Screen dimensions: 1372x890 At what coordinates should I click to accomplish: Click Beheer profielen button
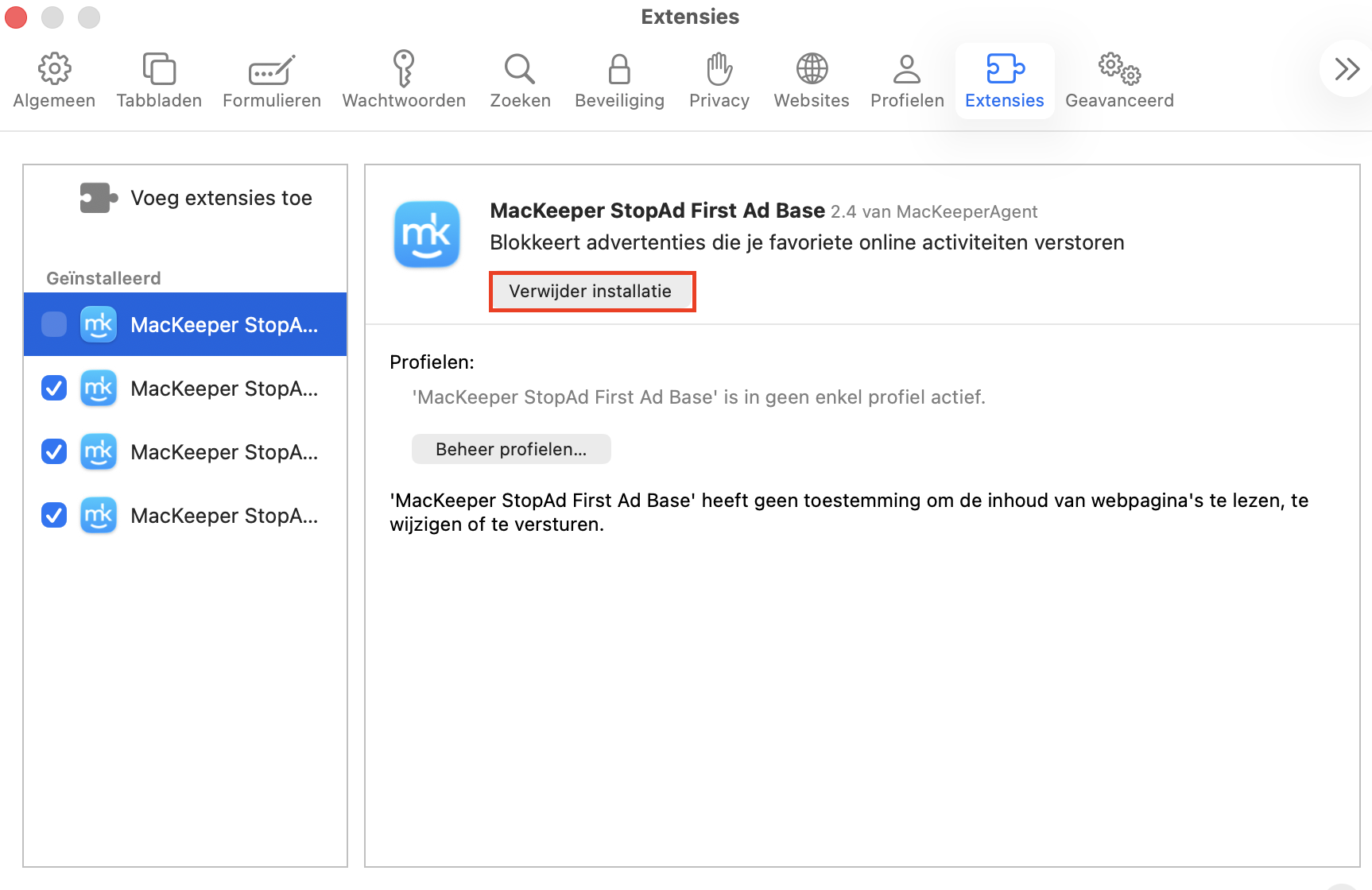click(511, 449)
